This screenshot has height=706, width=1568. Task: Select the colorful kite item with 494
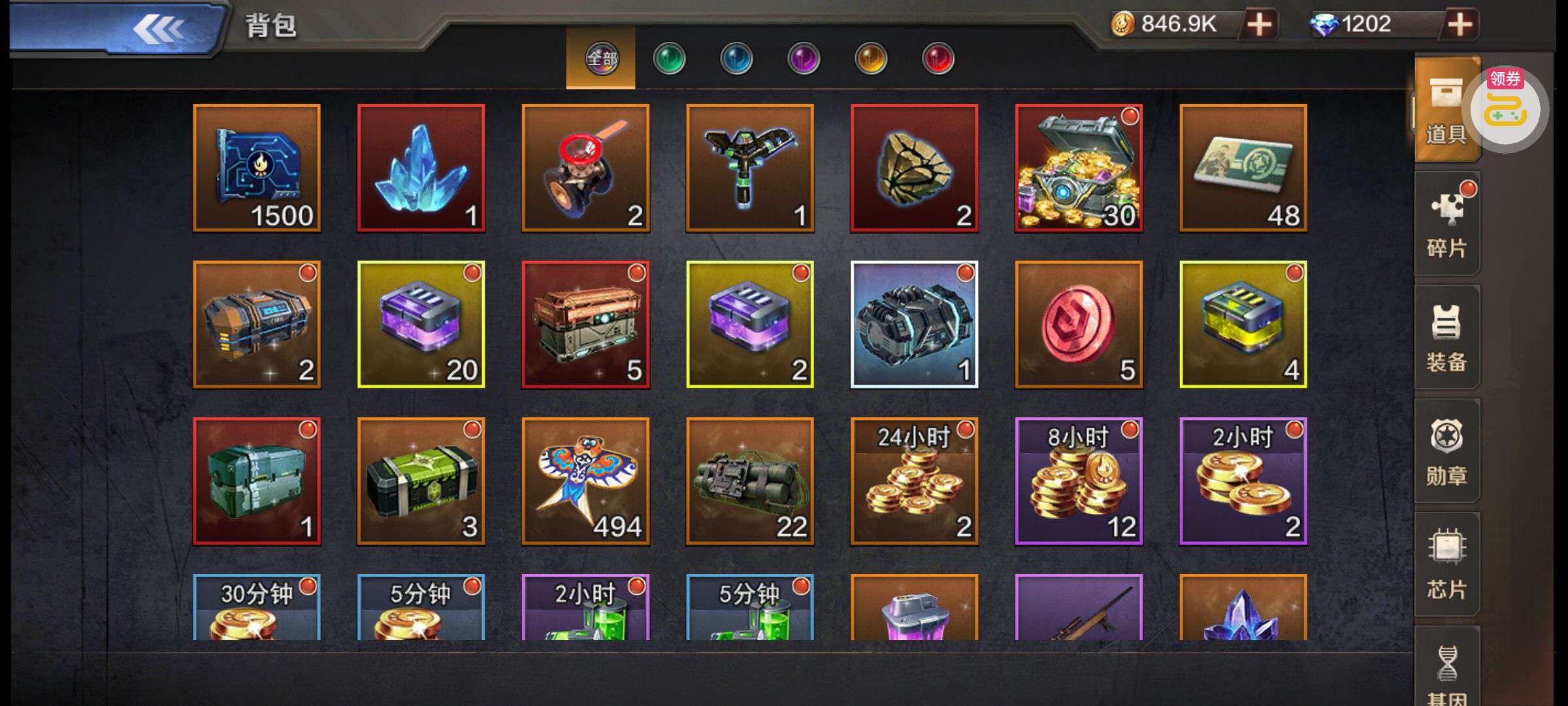[x=585, y=481]
